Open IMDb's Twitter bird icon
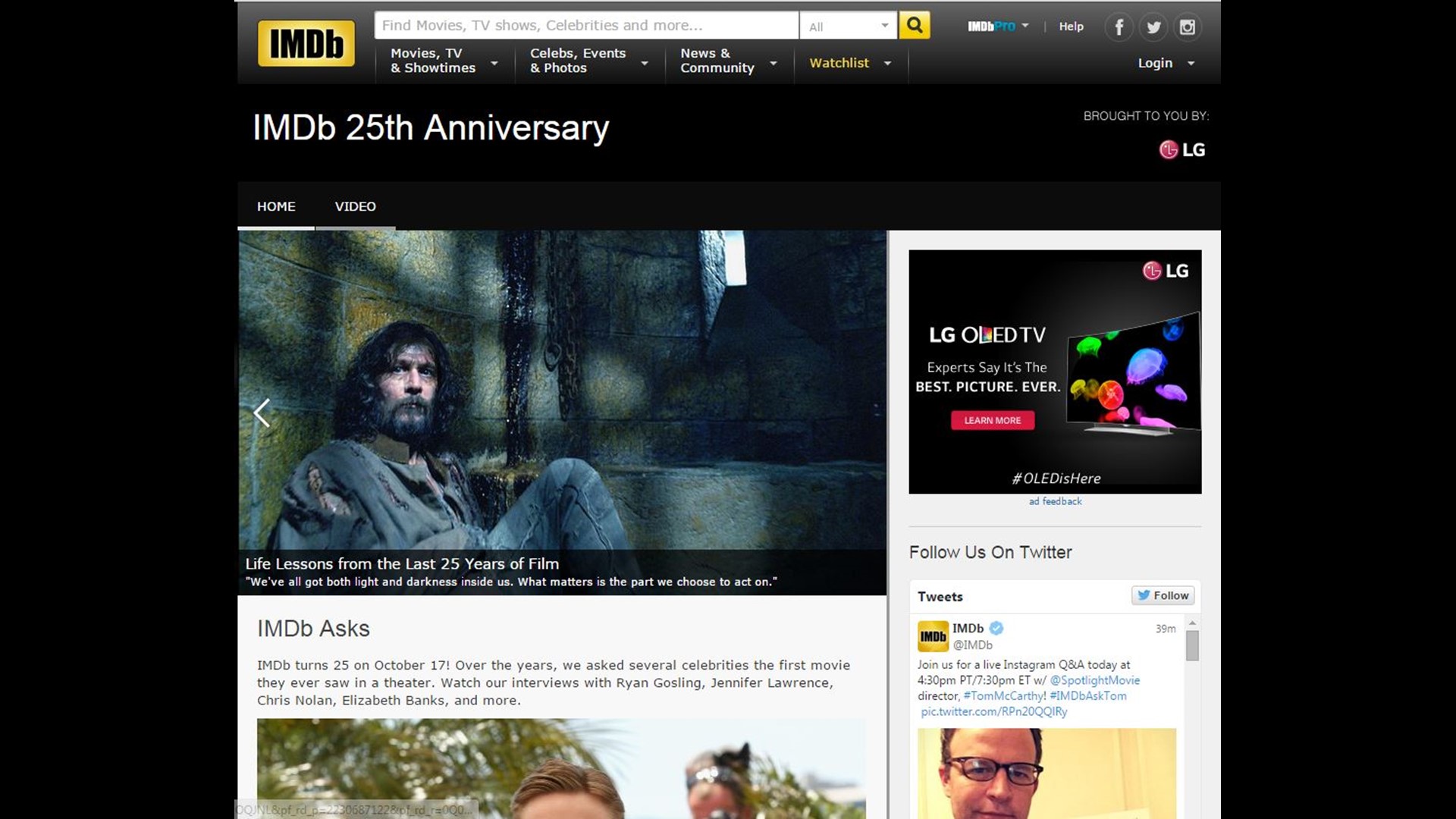Screen dimensions: 1456x819 tap(1153, 27)
